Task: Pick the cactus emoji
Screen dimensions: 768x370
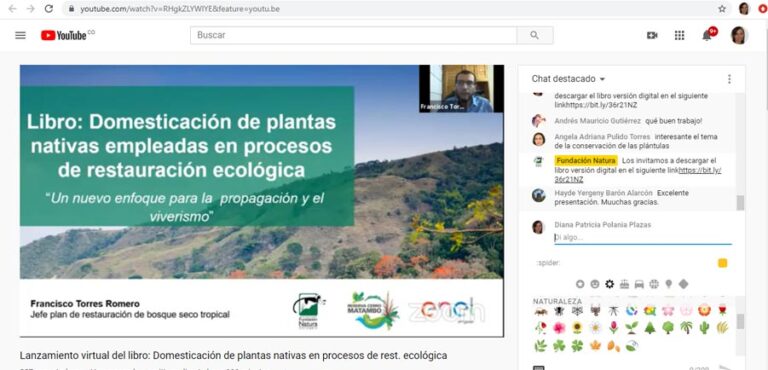Action: point(704,328)
